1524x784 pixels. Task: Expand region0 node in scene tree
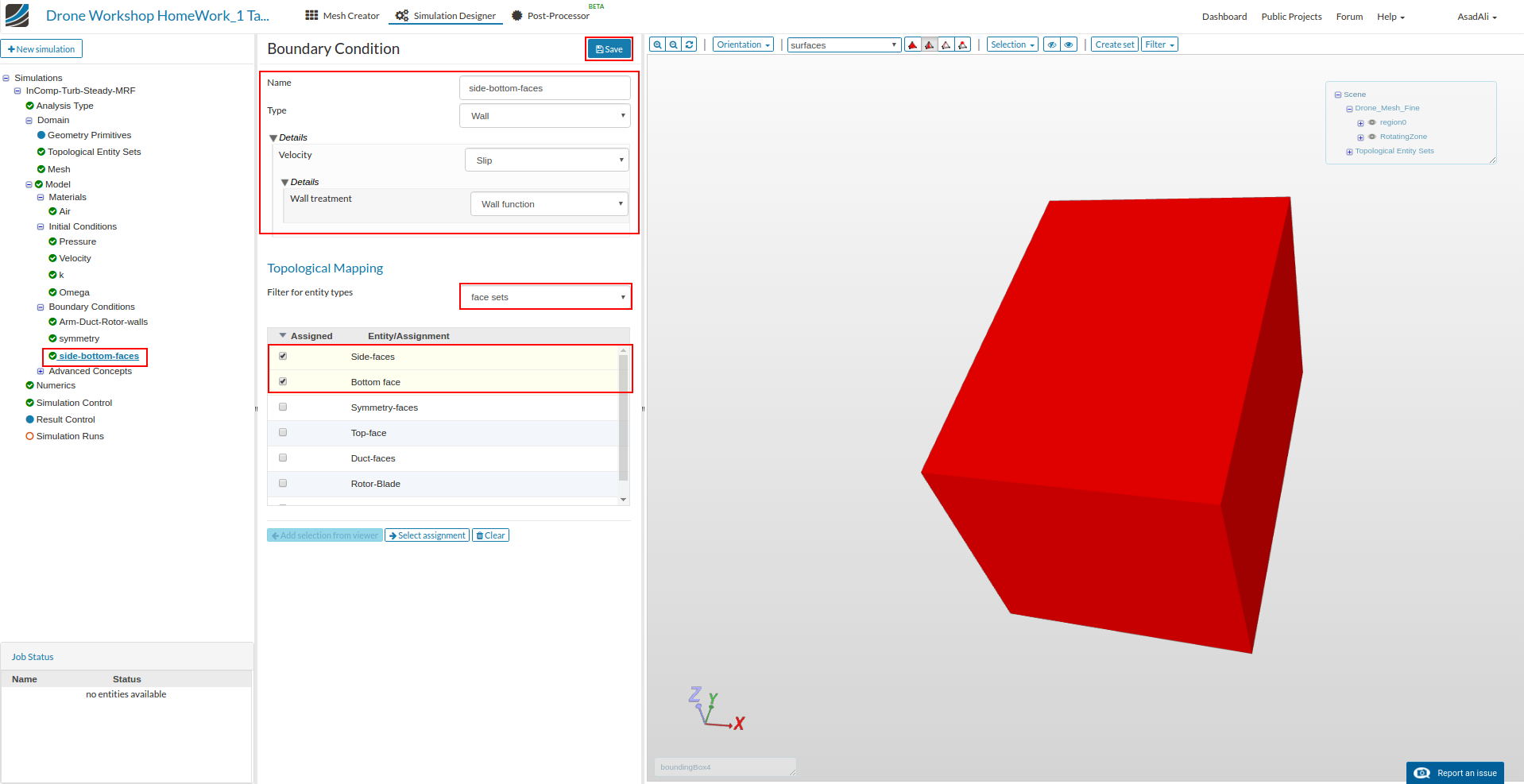[x=1360, y=123]
